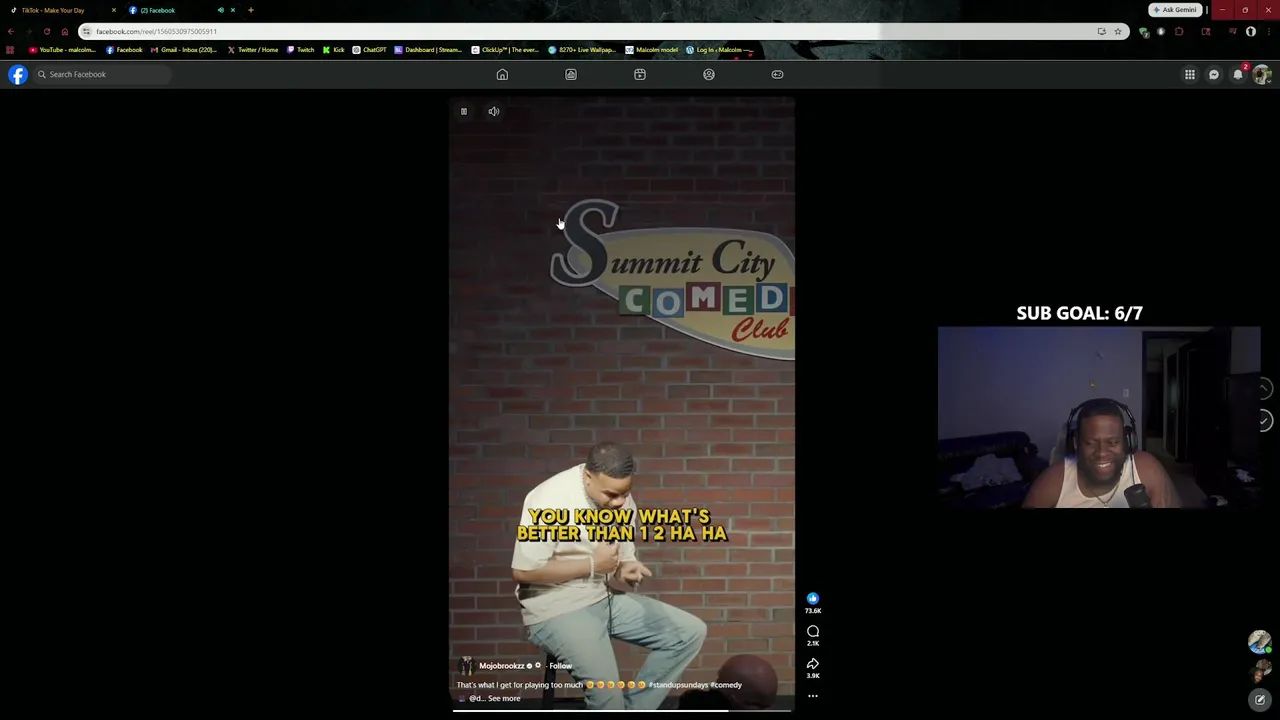Go to browser home page

pyautogui.click(x=65, y=31)
